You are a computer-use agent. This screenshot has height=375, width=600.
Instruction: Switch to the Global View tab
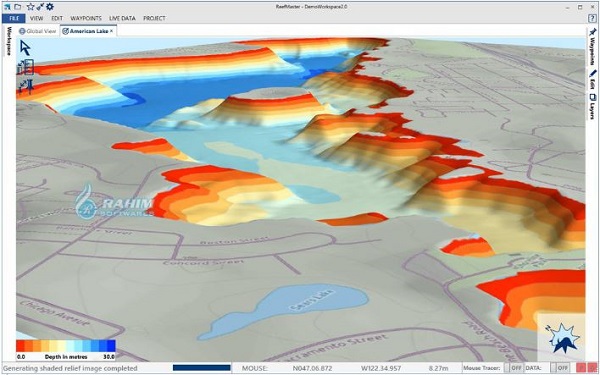coord(38,31)
